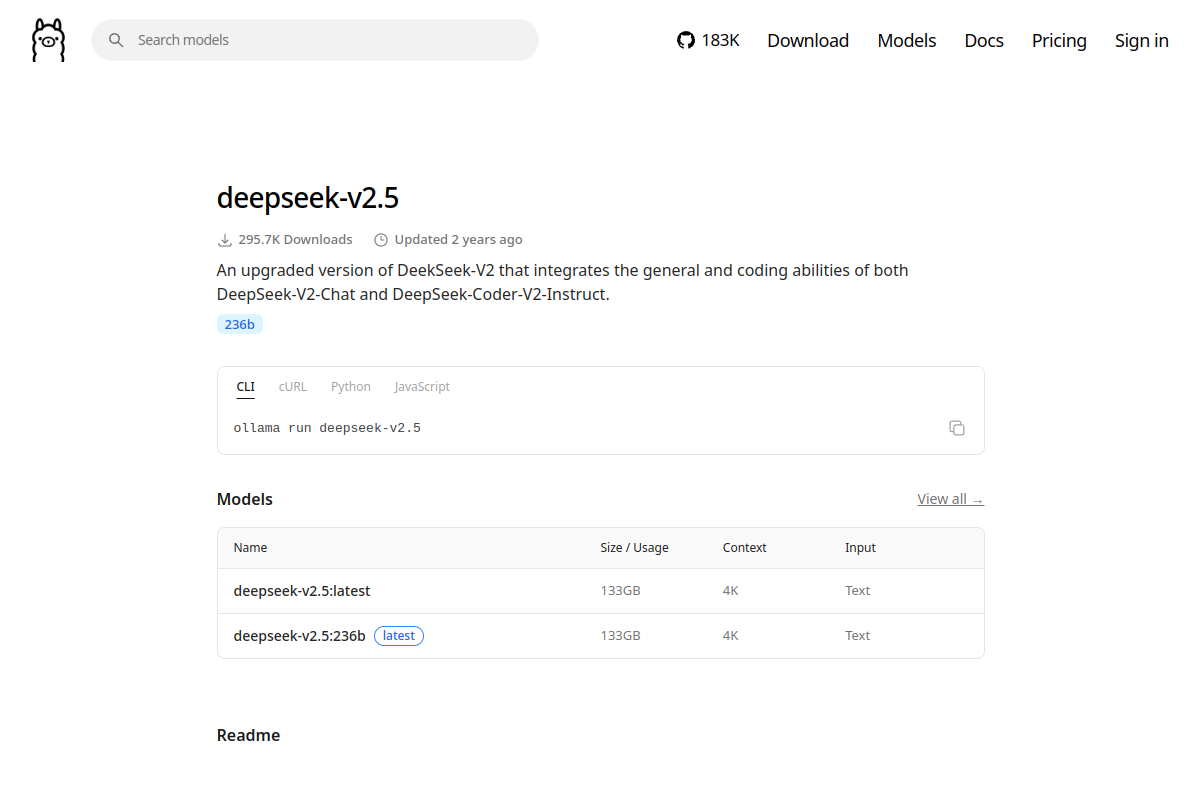Focus the Search models field

pos(315,40)
